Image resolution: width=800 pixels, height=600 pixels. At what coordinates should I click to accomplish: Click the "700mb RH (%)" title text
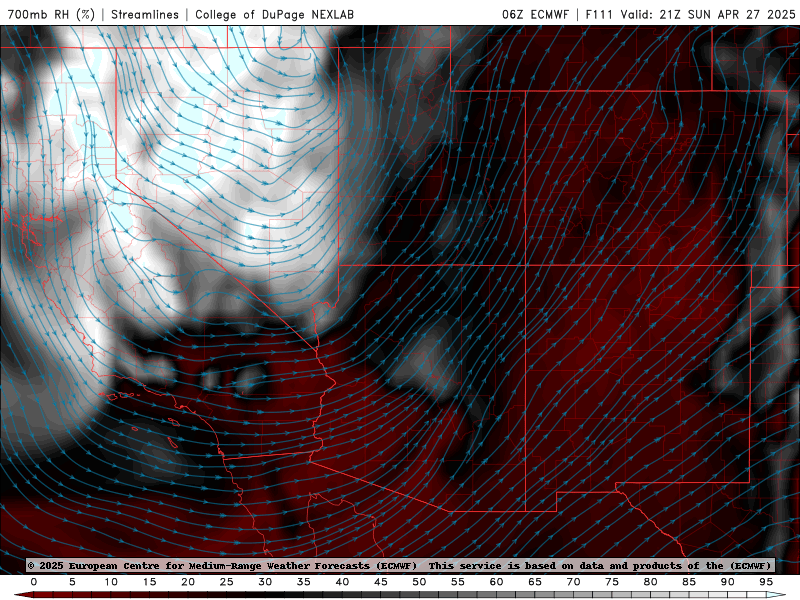coord(52,14)
